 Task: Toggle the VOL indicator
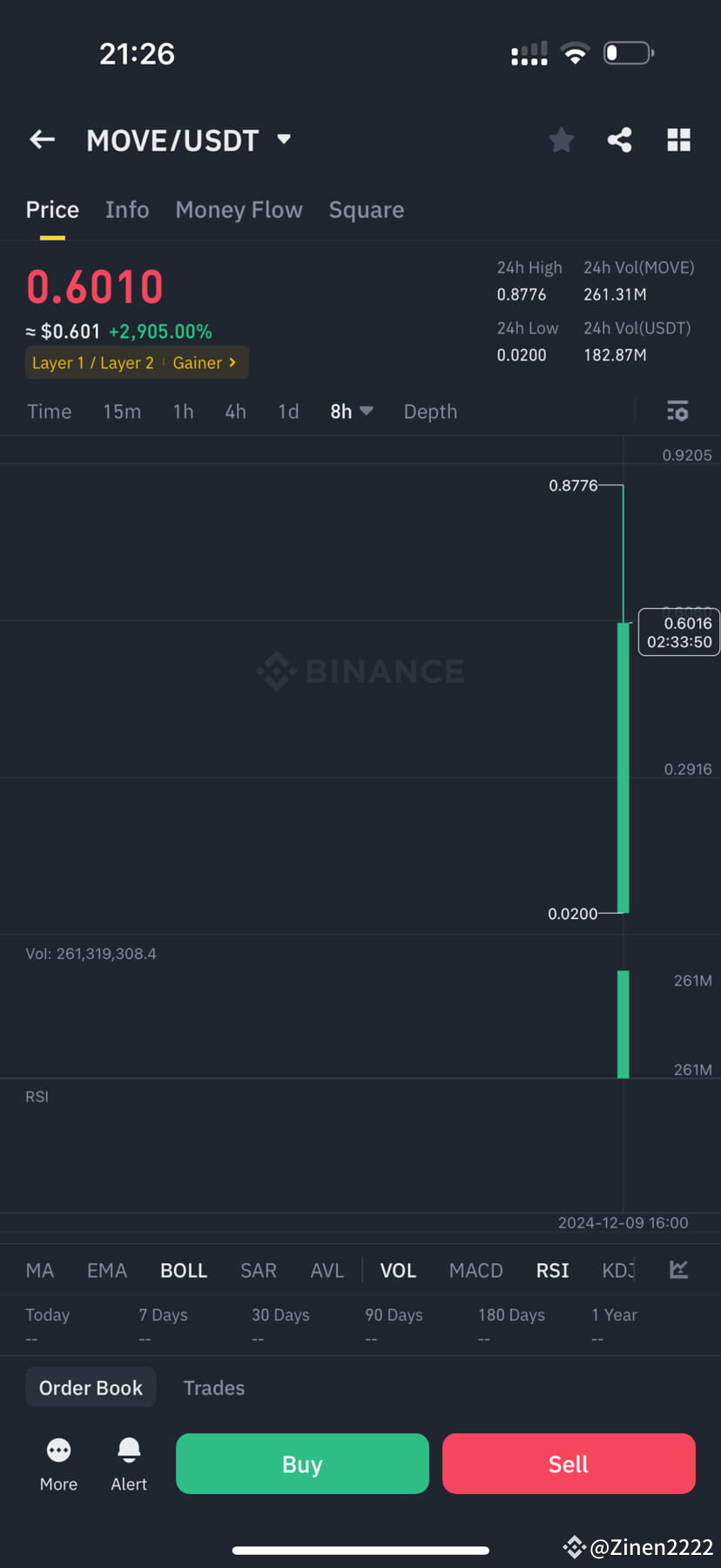(x=398, y=1270)
